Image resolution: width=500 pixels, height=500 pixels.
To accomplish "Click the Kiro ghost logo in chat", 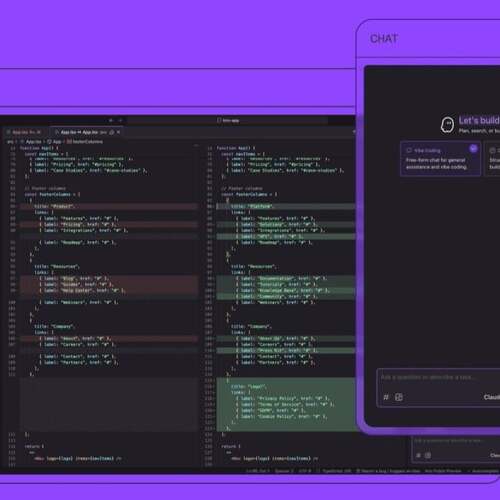I will (447, 125).
